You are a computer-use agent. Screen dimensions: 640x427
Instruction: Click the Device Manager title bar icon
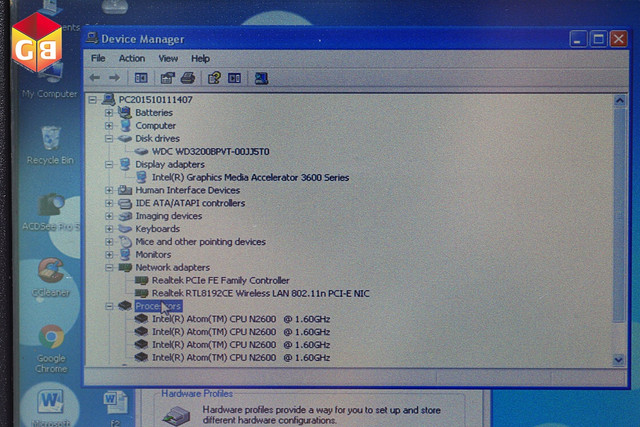92,38
